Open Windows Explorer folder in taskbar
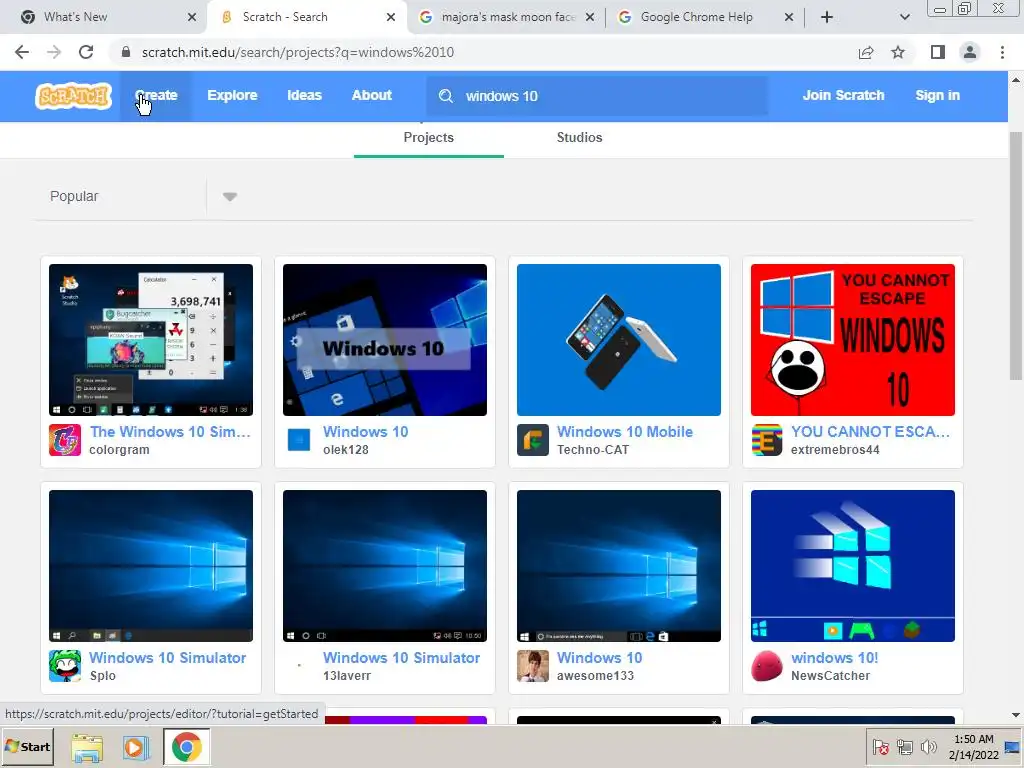The width and height of the screenshot is (1024, 768). click(87, 747)
